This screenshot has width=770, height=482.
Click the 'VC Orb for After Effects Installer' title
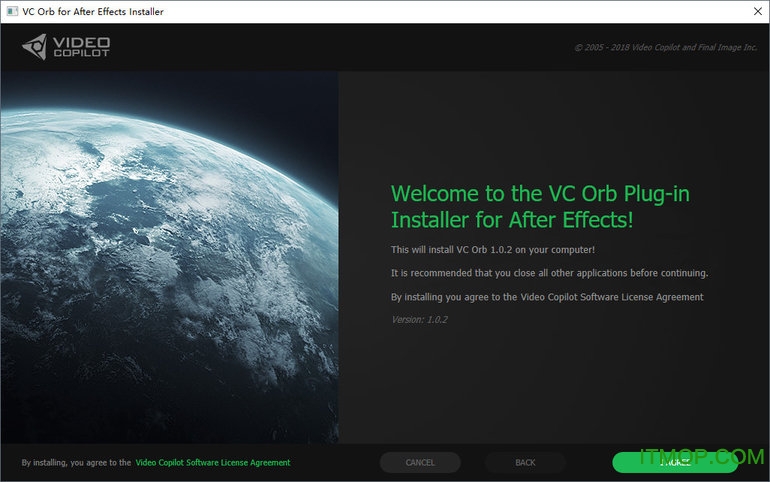[93, 11]
